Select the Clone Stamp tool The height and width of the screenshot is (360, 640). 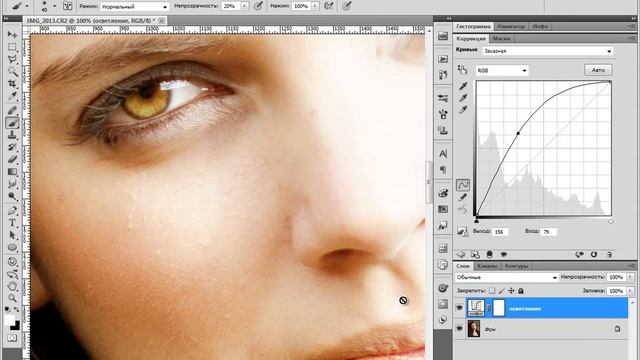(x=12, y=134)
